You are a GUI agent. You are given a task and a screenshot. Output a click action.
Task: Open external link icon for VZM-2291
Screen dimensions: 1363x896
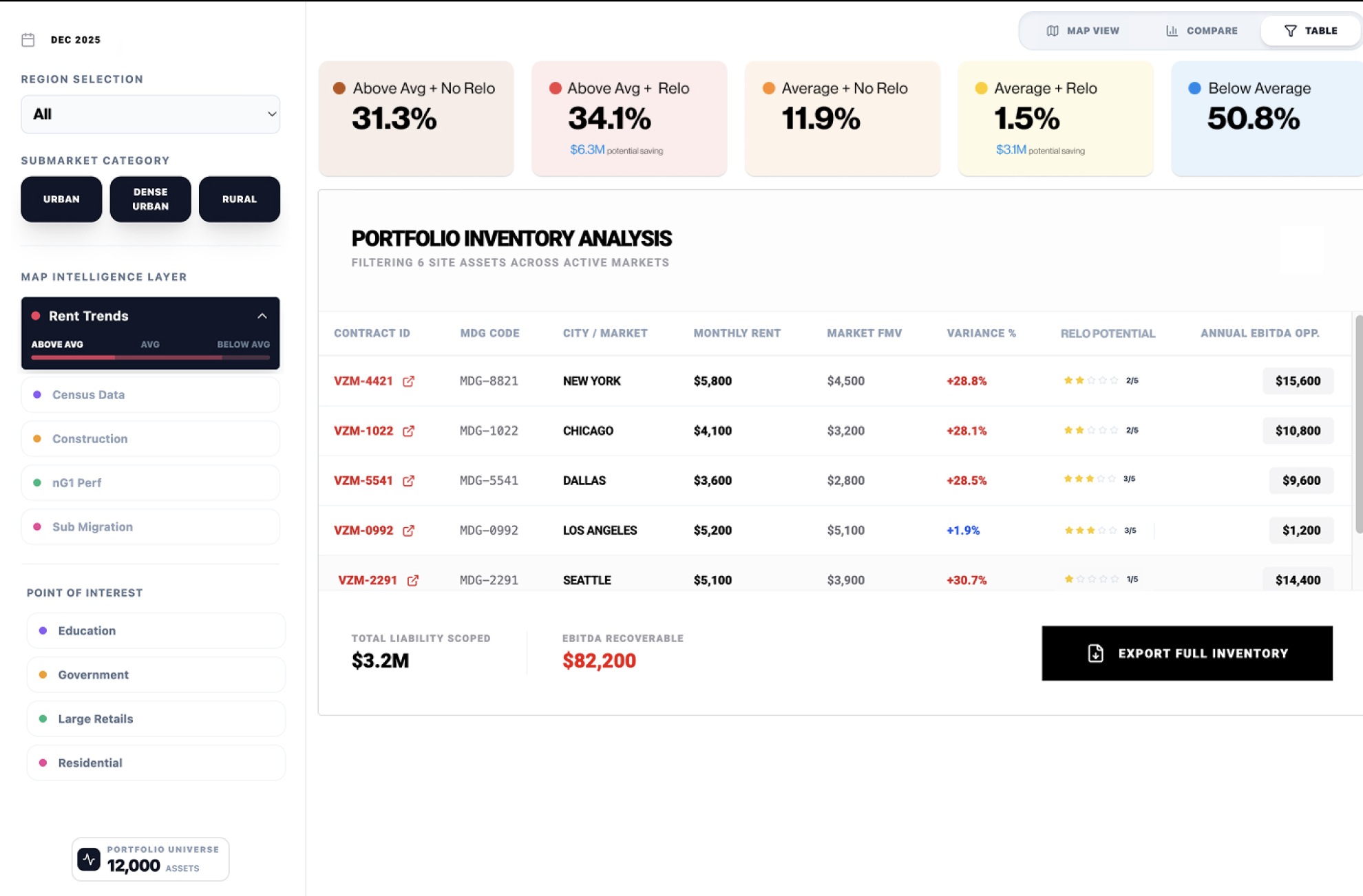(x=412, y=581)
